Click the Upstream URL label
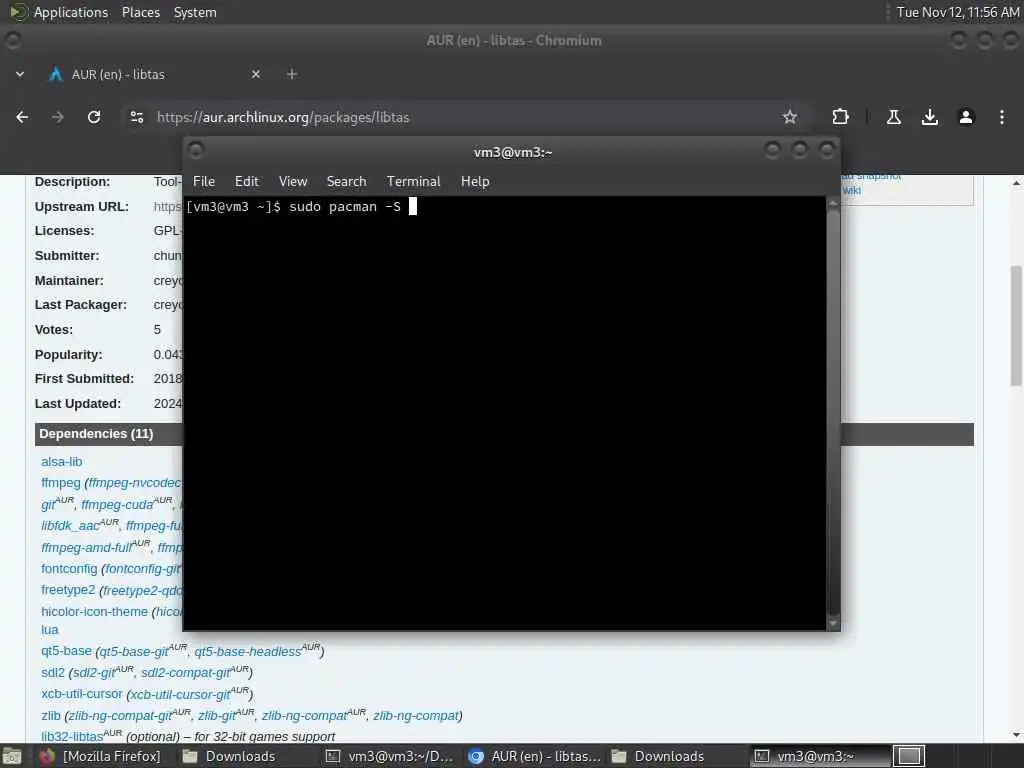 82,206
